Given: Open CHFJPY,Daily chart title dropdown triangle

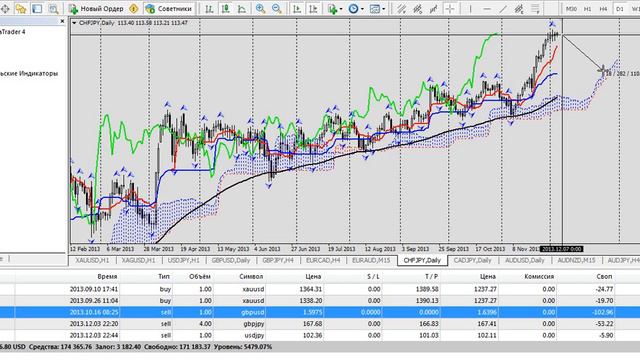Looking at the screenshot, I should (x=74, y=23).
